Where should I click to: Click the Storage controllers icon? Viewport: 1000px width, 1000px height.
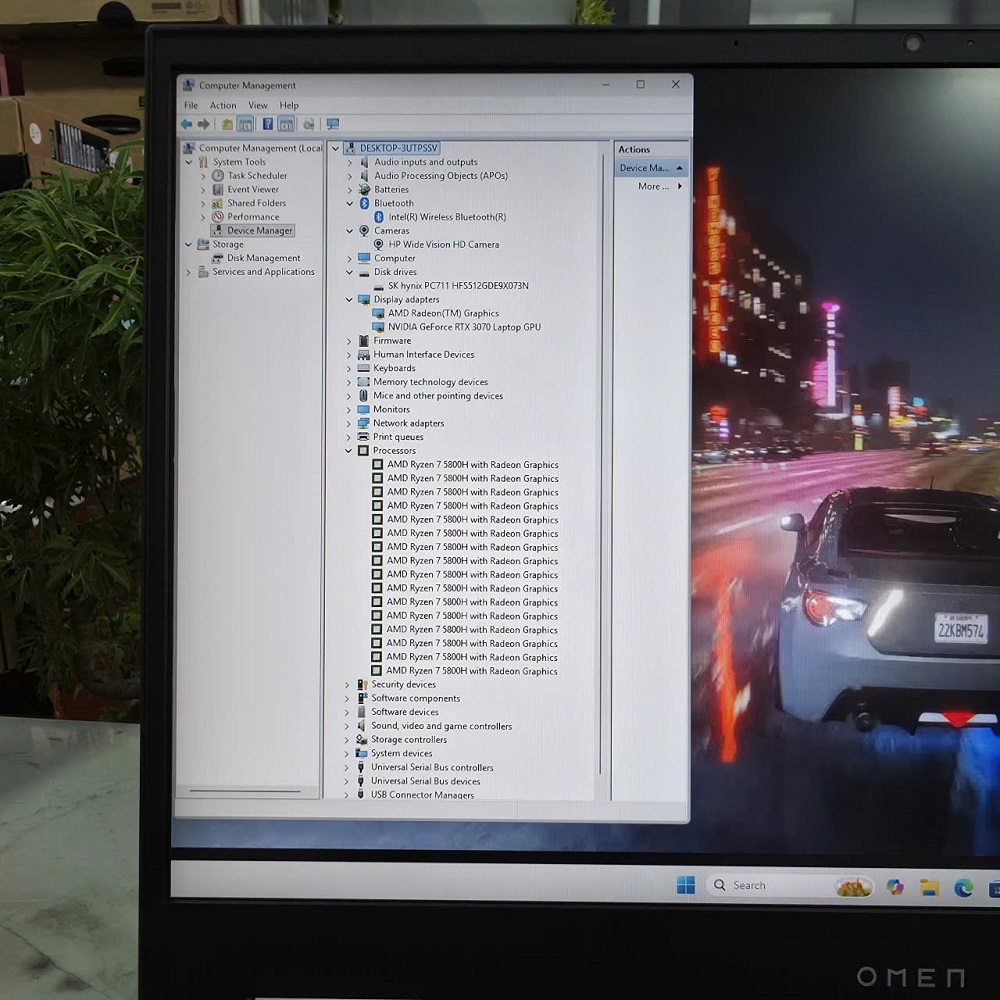tap(362, 740)
